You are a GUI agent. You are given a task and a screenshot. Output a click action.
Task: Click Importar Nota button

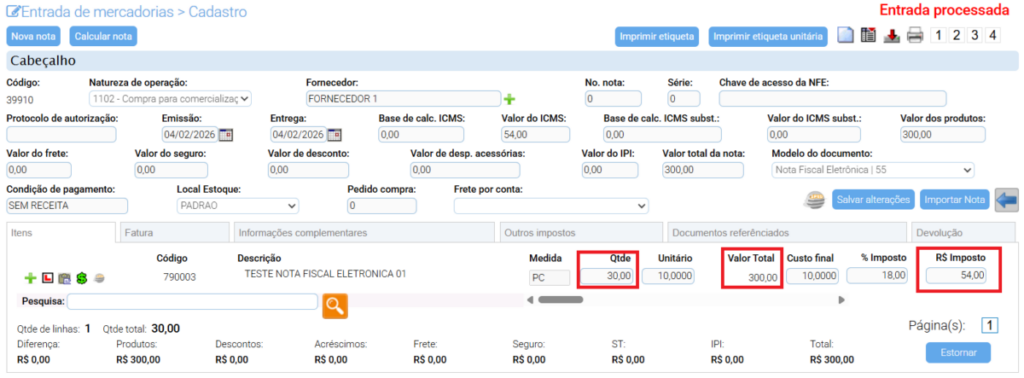tap(954, 200)
